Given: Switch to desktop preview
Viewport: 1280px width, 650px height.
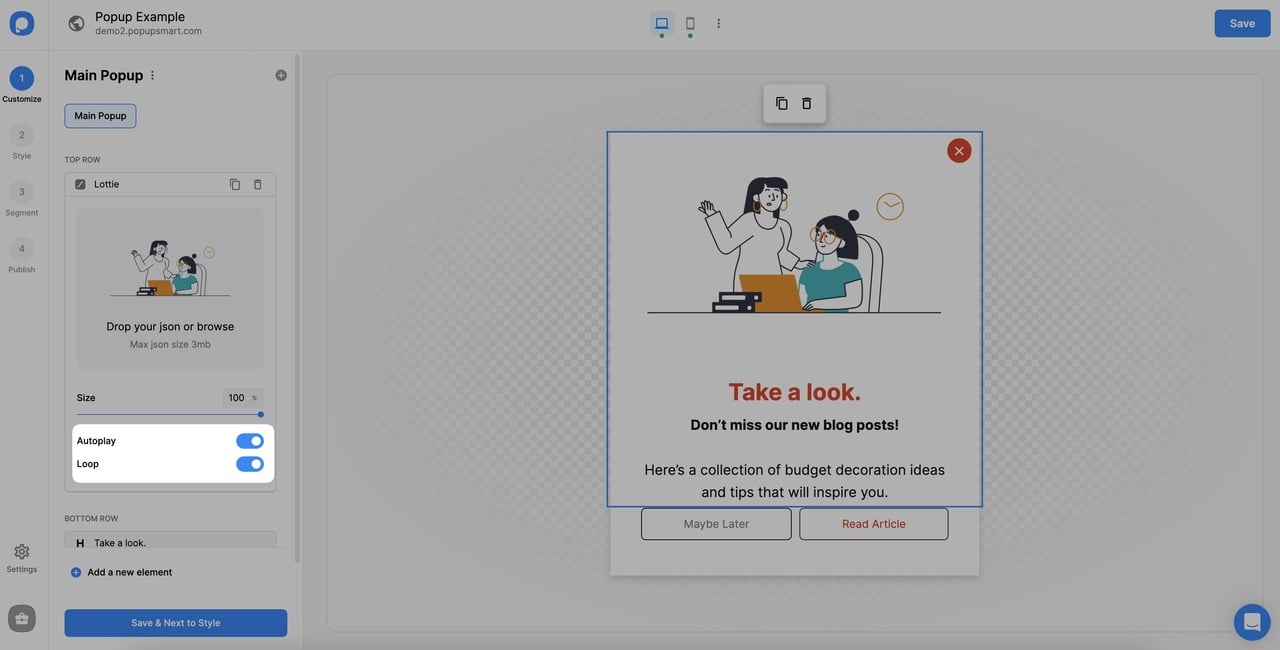Looking at the screenshot, I should pos(661,23).
